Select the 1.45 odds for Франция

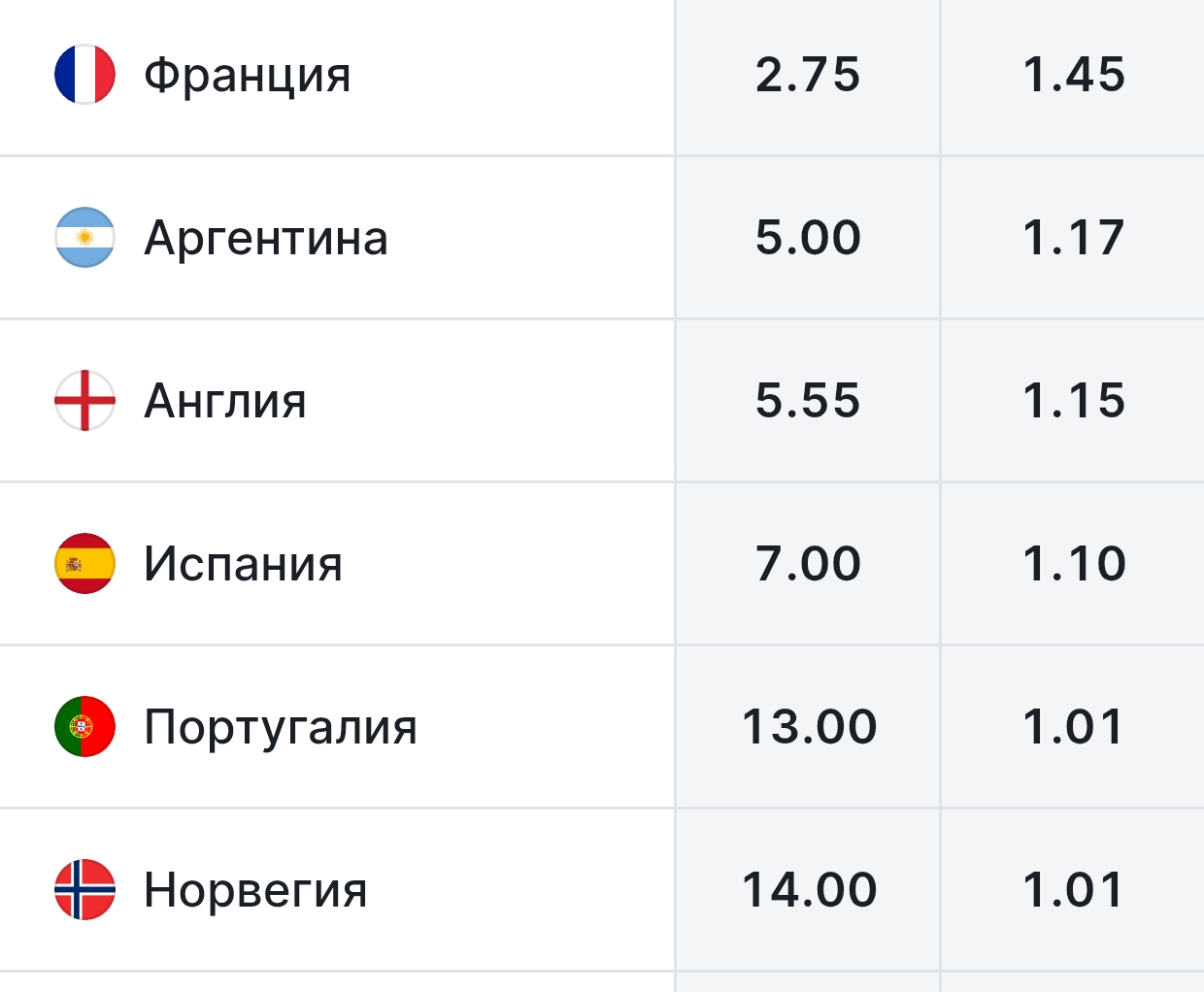pyautogui.click(x=1073, y=75)
